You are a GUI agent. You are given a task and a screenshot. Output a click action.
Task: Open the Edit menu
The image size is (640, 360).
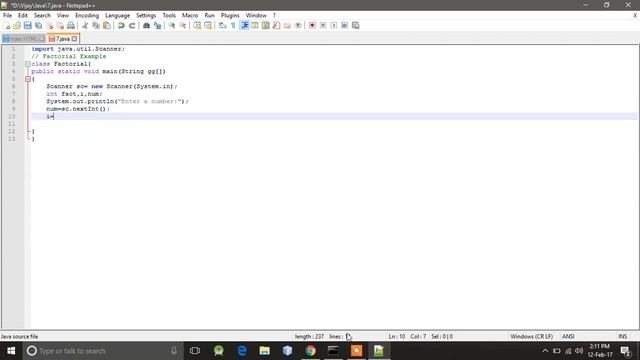22,15
